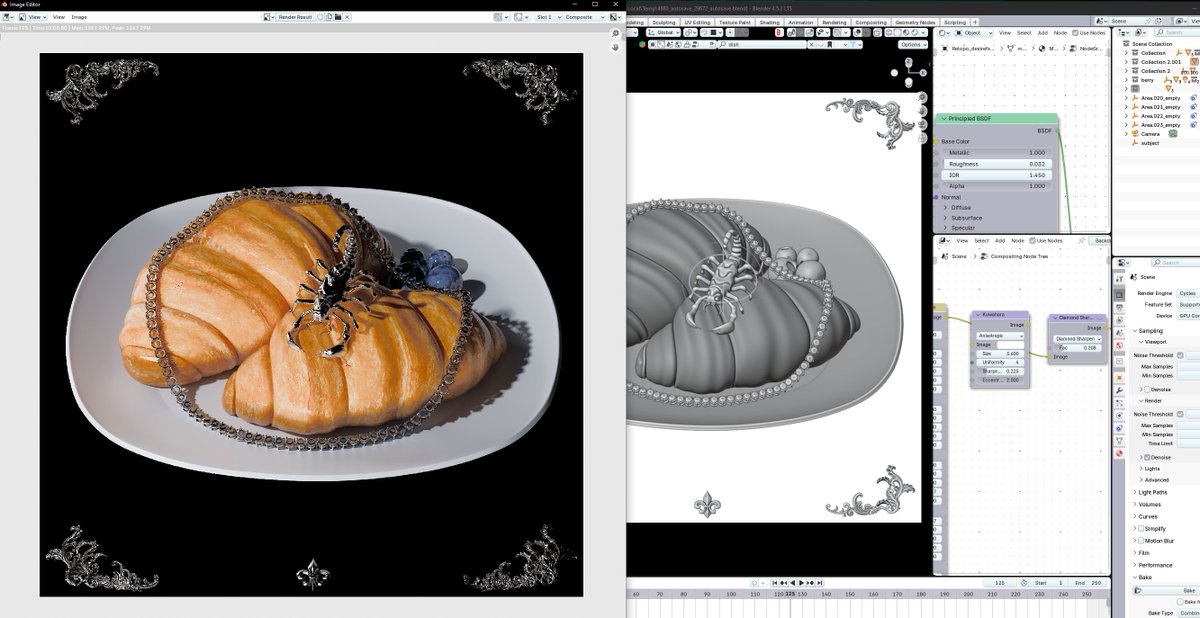Expand the Performance panel
This screenshot has height=618, width=1200.
click(1152, 565)
